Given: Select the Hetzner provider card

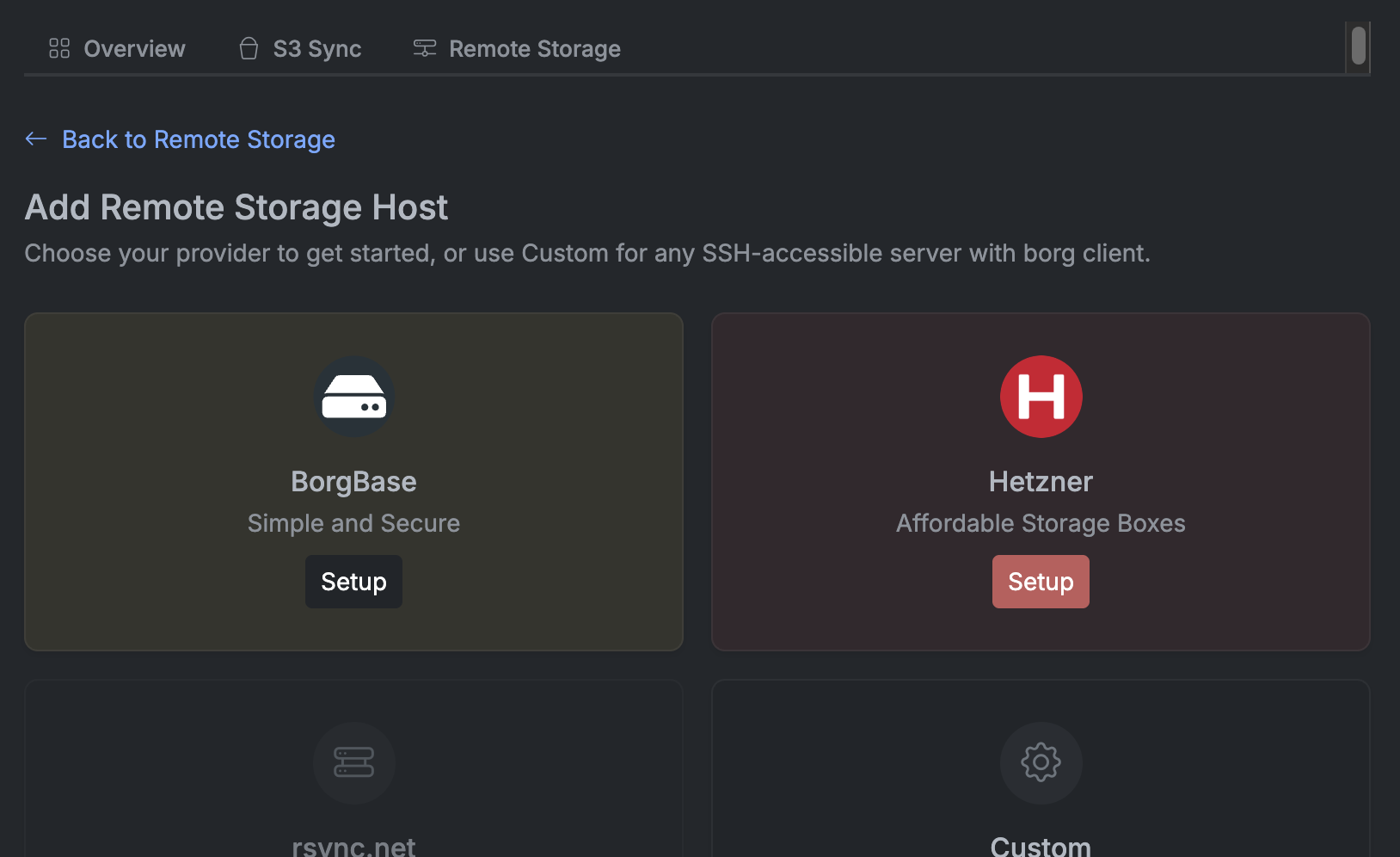Looking at the screenshot, I should tap(1041, 481).
